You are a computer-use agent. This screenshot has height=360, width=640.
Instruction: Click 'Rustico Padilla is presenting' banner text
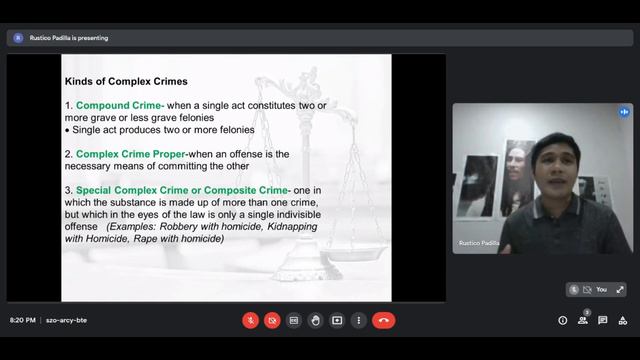69,38
